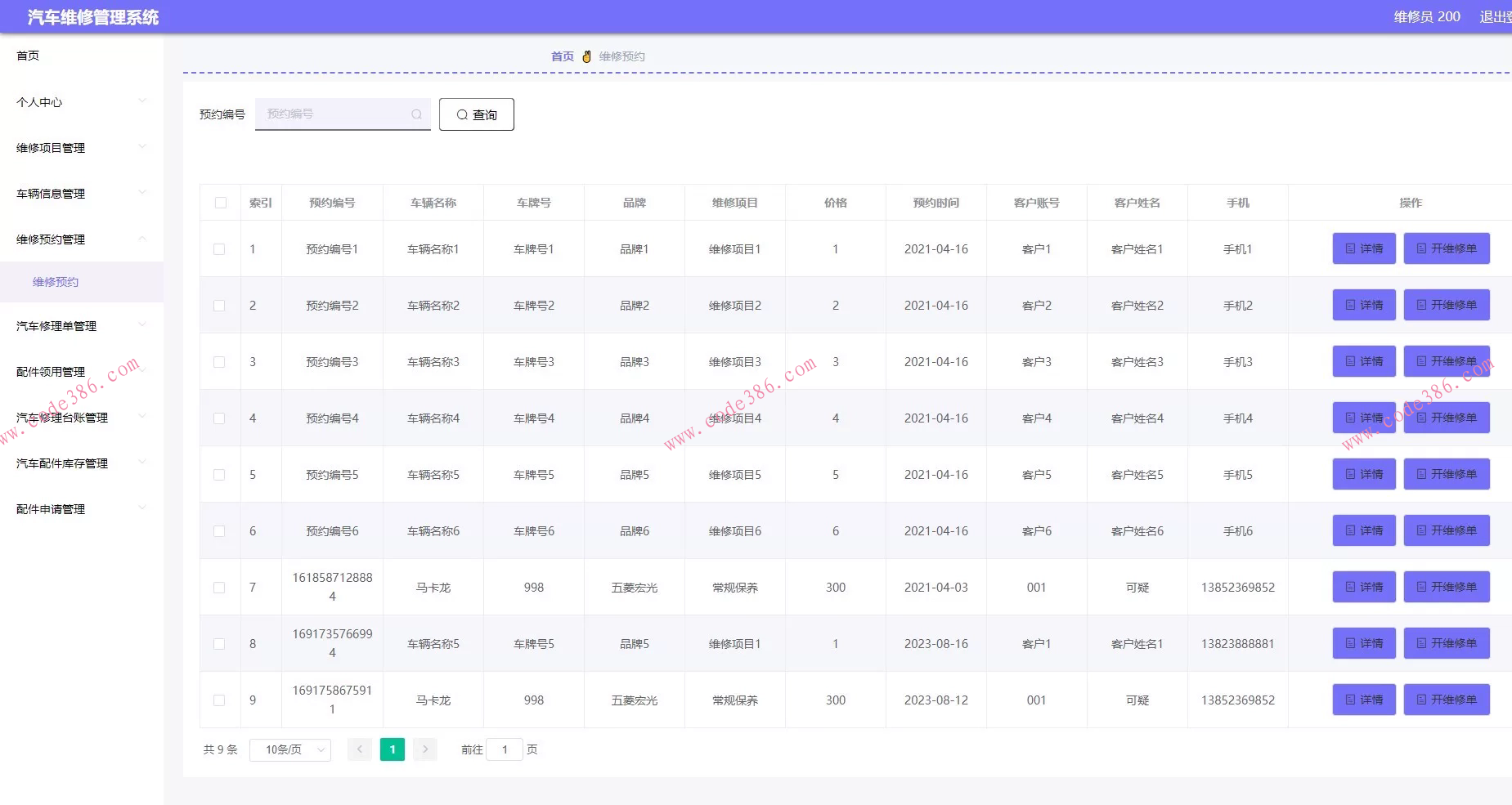Collapse 维修预约管理 sidebar menu
The width and height of the screenshot is (1512, 805).
coord(80,239)
